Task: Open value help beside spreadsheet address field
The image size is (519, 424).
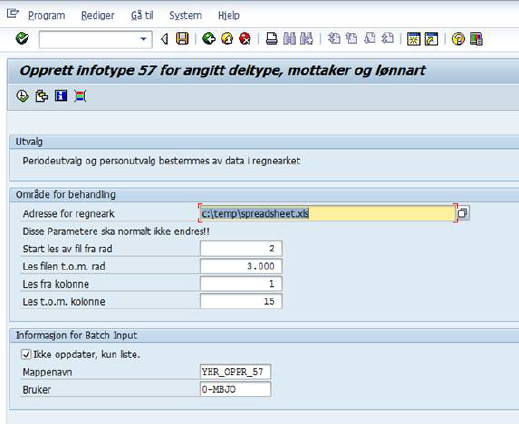Action: click(463, 213)
